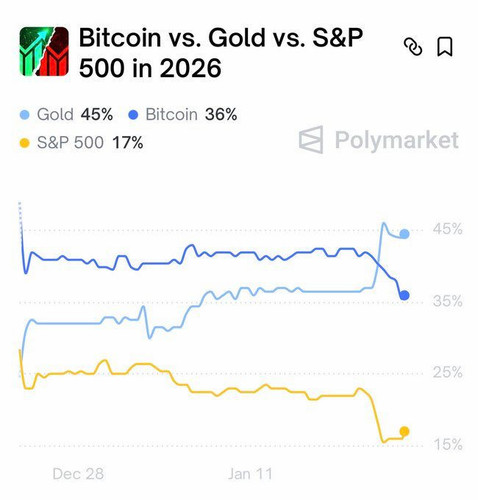Click the Gold line endpoint marker
The image size is (478, 500).
click(404, 234)
